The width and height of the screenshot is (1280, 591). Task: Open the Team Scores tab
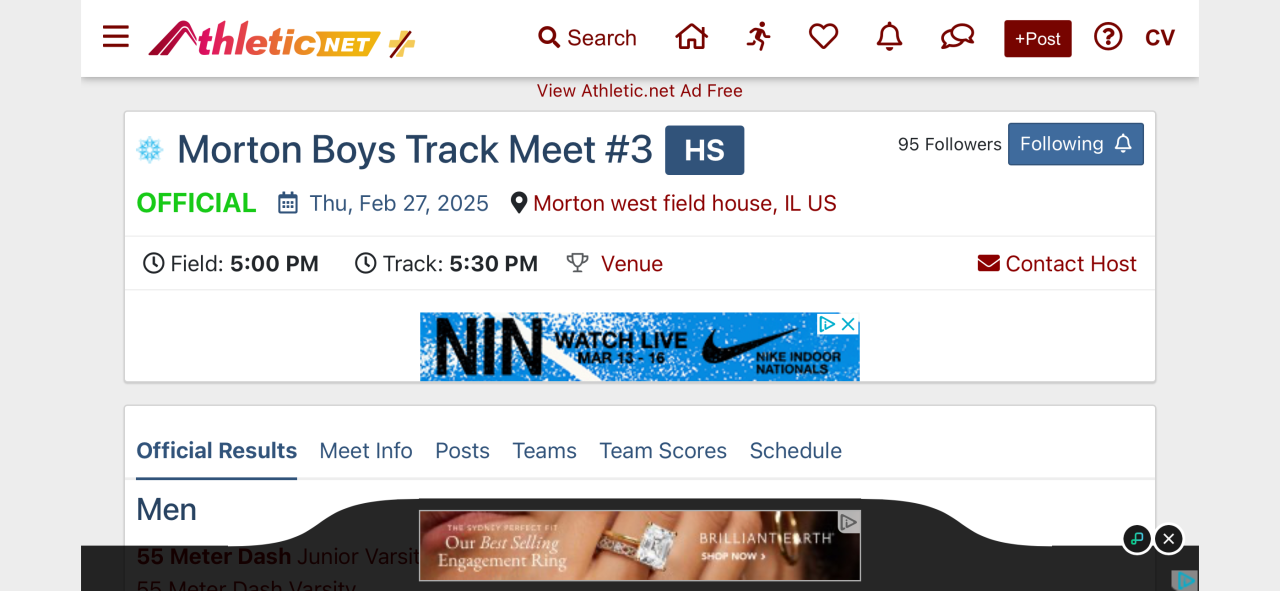pyautogui.click(x=663, y=451)
